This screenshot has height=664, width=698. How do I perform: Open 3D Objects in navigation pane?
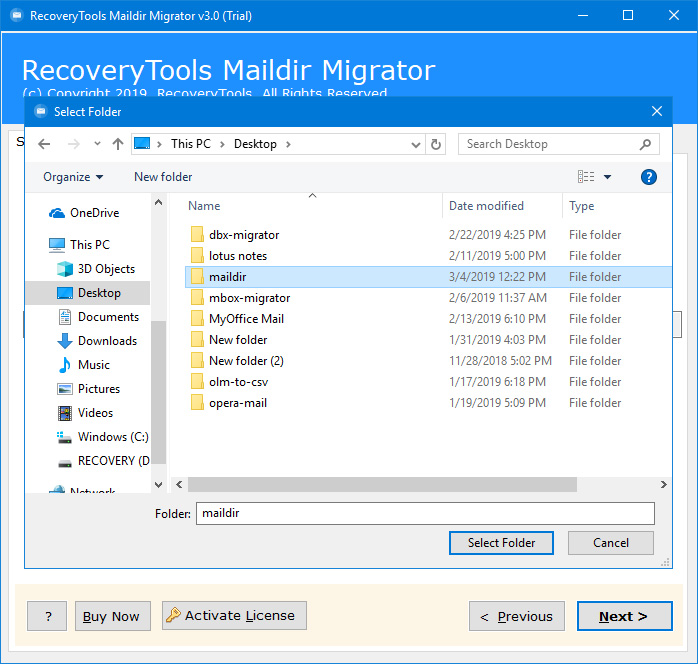pyautogui.click(x=96, y=269)
